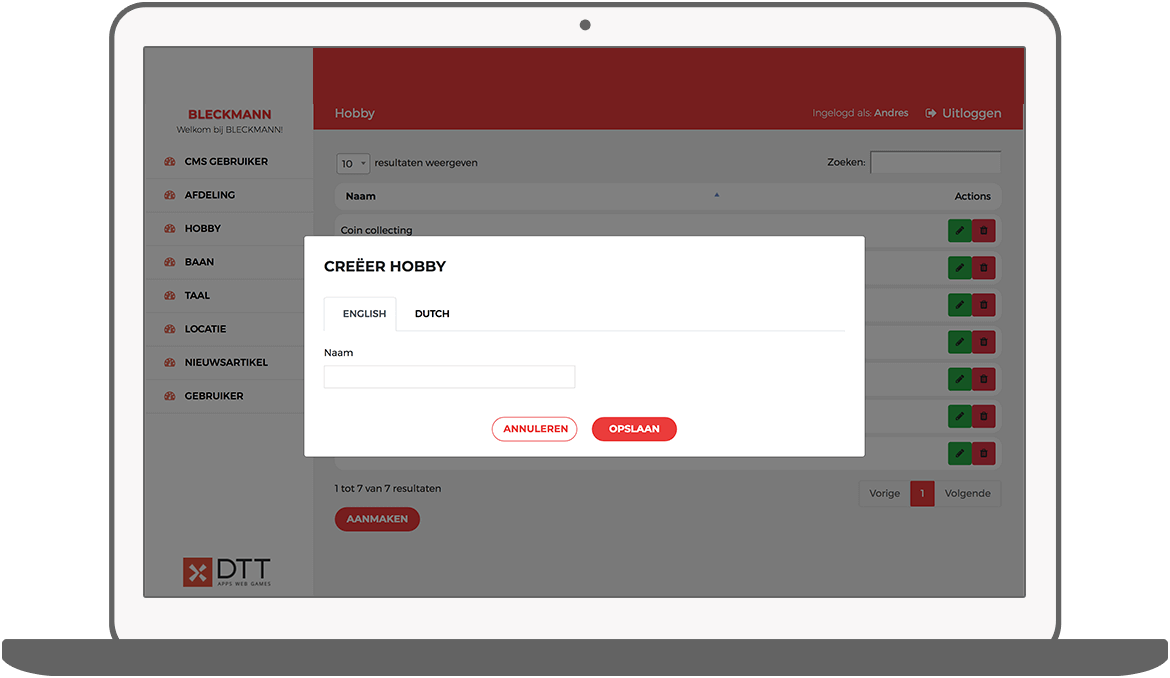
Task: Sort by the Naam column arrow
Action: point(716,195)
